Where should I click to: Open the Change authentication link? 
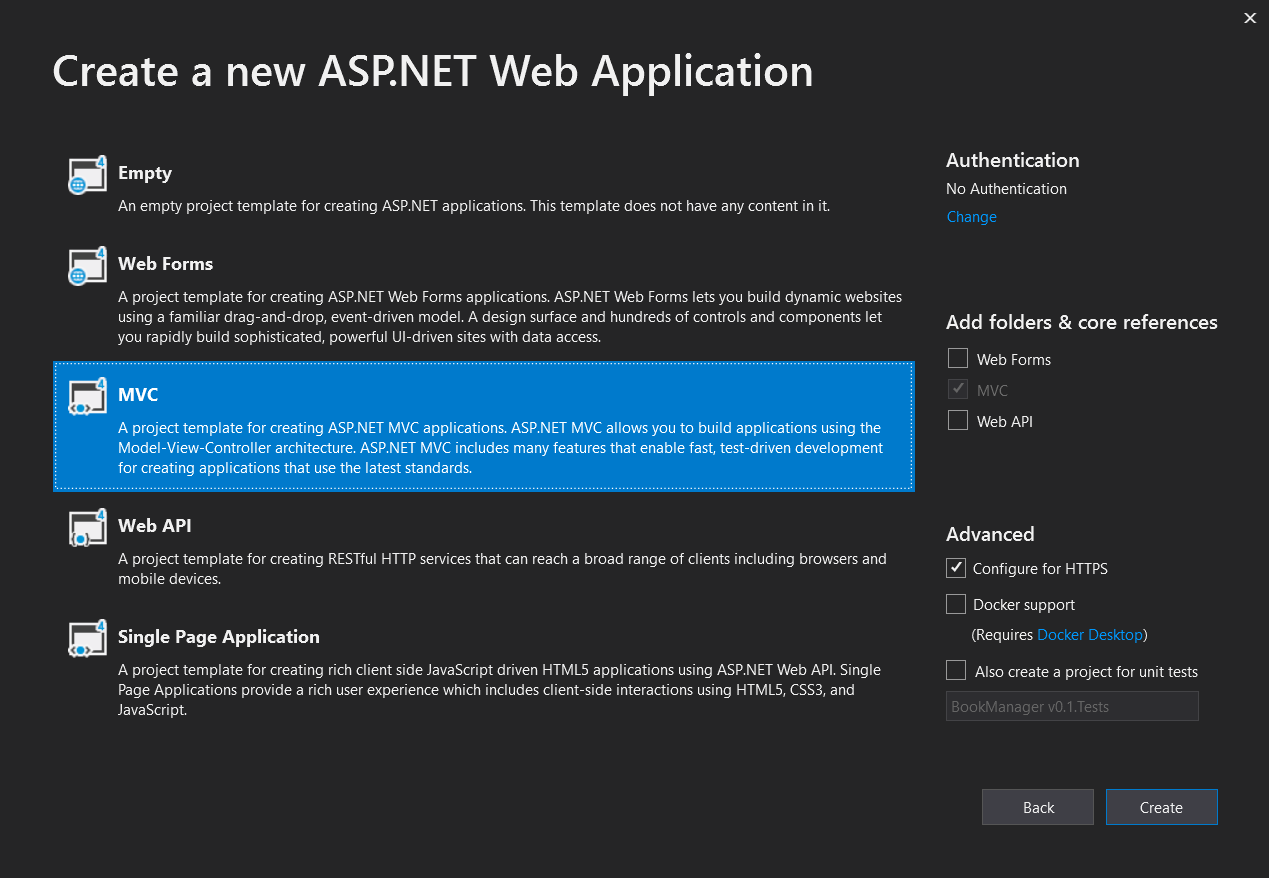971,217
